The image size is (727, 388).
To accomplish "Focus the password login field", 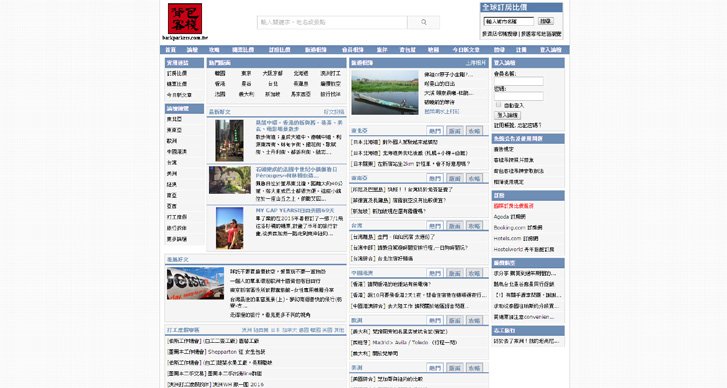I will point(518,96).
